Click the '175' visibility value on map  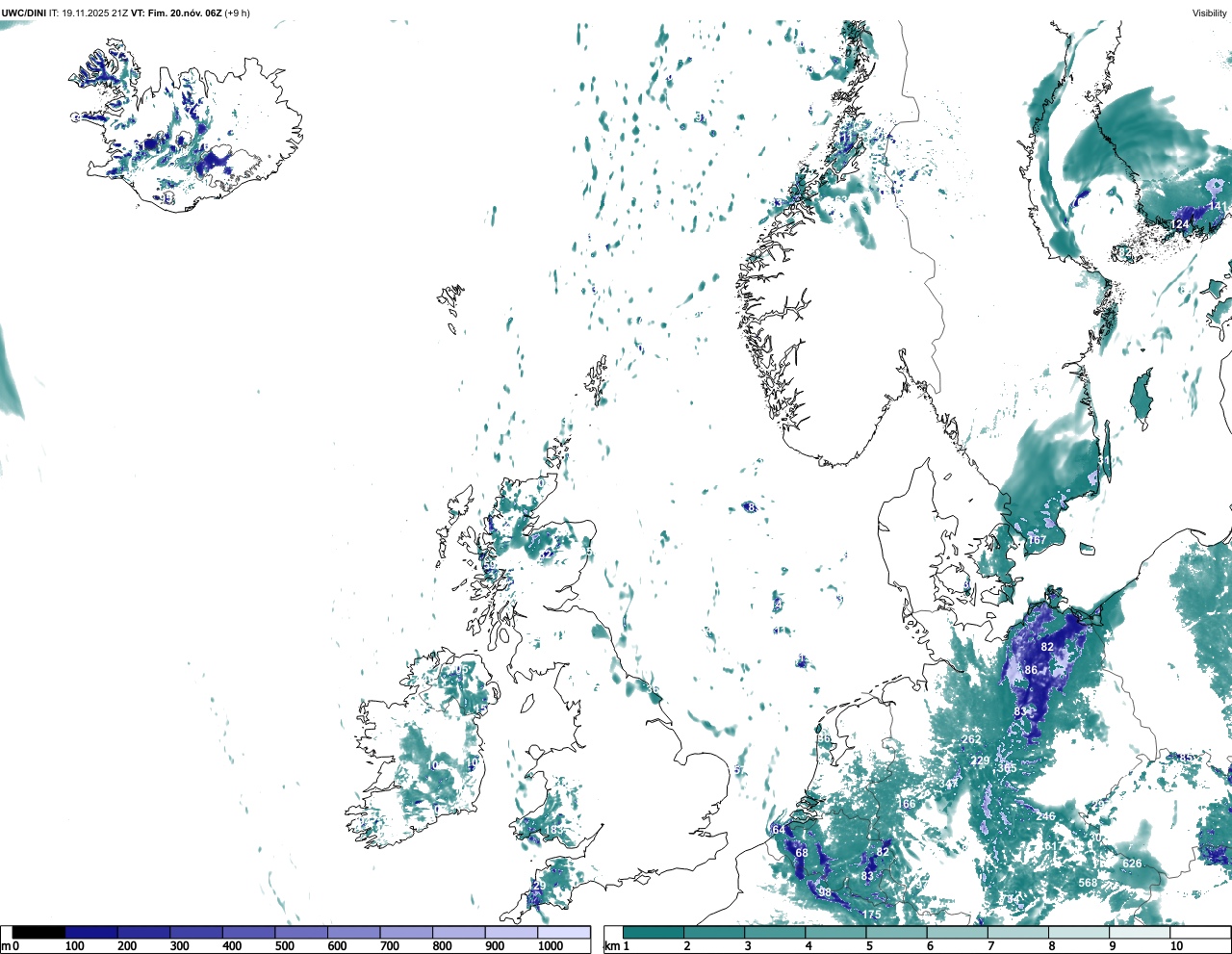(871, 915)
